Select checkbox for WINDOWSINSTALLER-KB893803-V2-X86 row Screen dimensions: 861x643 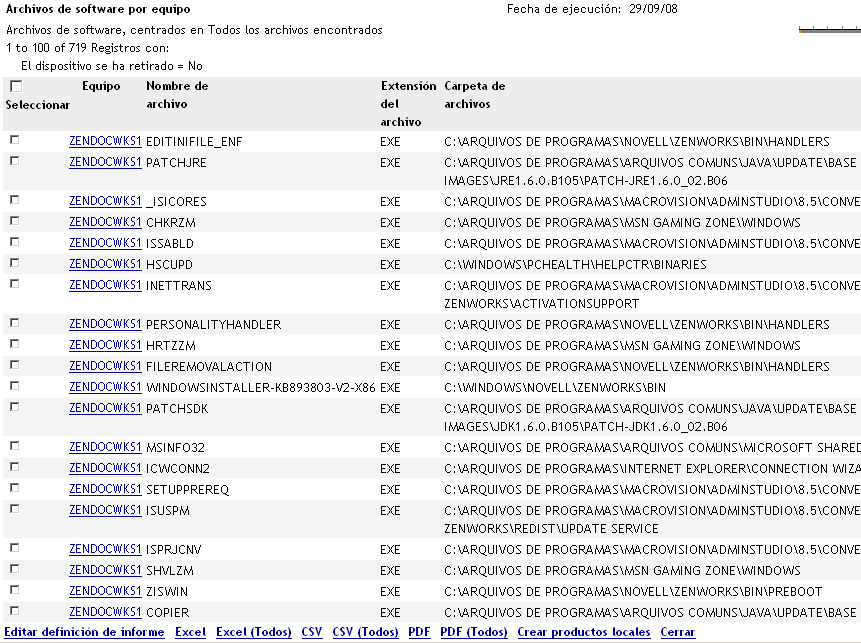(x=15, y=385)
